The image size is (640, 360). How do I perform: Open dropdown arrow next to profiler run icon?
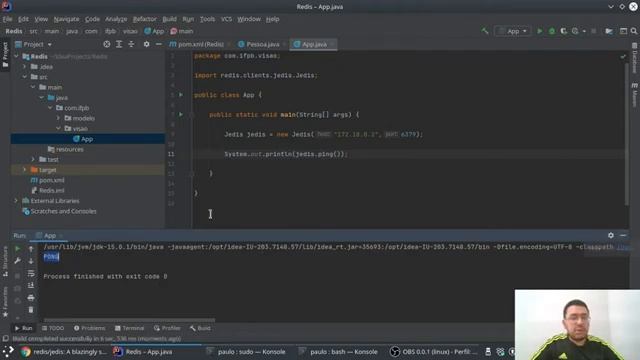point(584,31)
